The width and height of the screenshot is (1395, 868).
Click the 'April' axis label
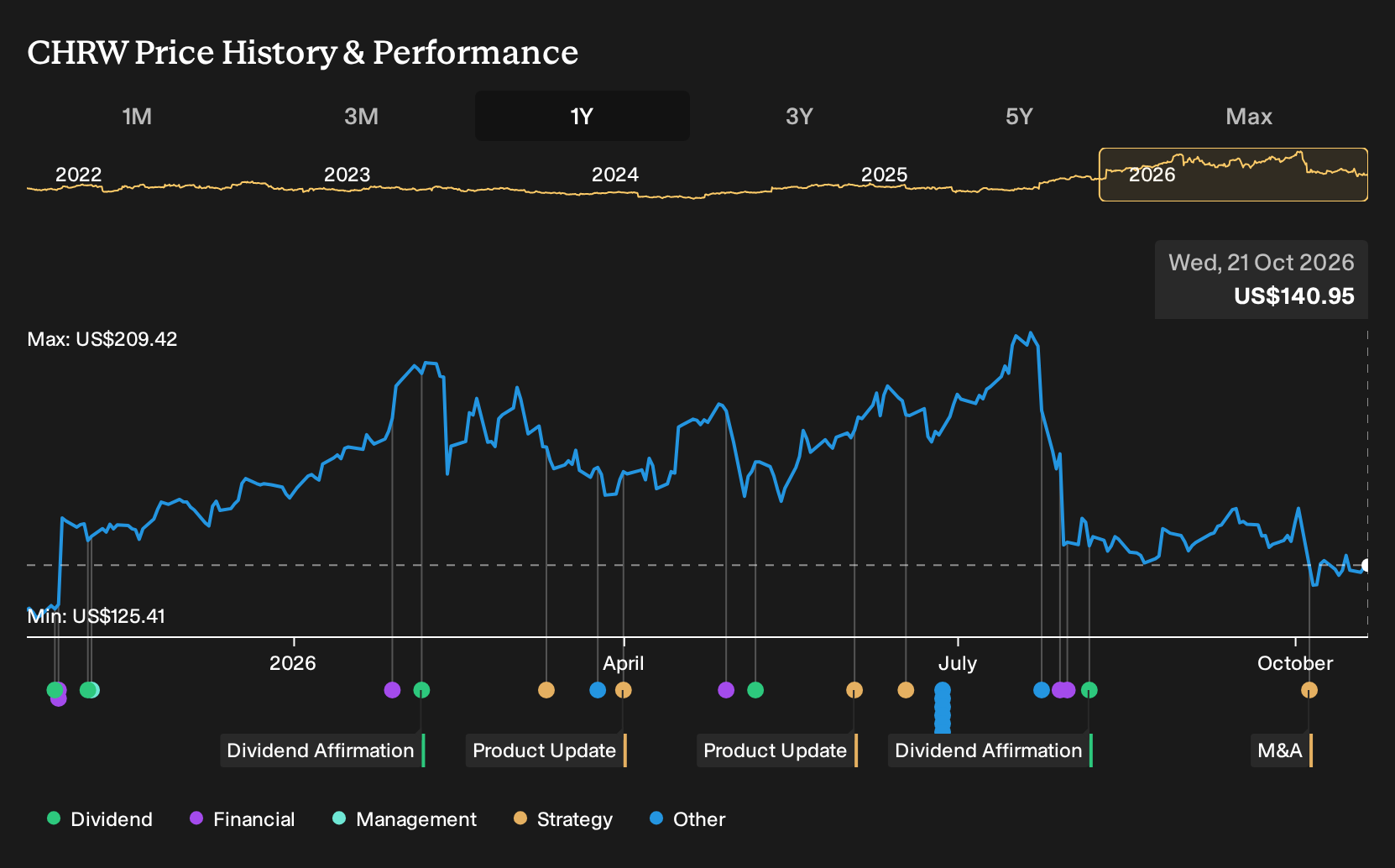coord(624,663)
